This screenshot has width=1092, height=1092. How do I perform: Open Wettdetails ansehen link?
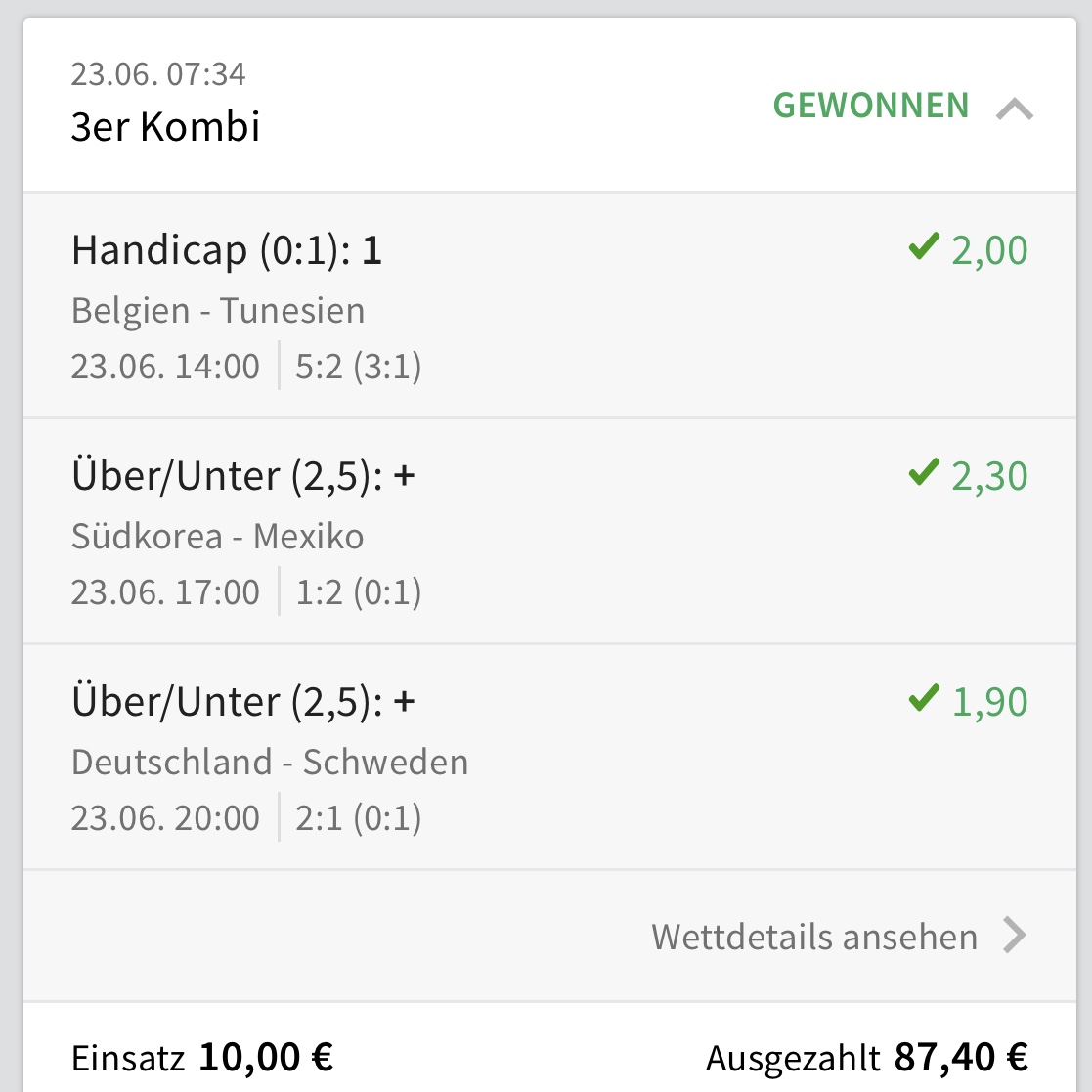point(813,937)
